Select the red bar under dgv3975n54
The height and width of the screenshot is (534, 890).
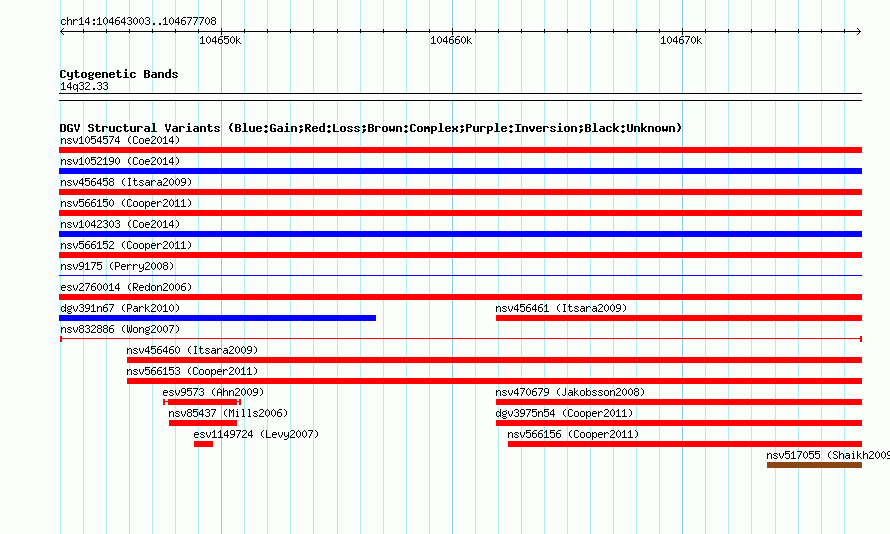pos(679,423)
